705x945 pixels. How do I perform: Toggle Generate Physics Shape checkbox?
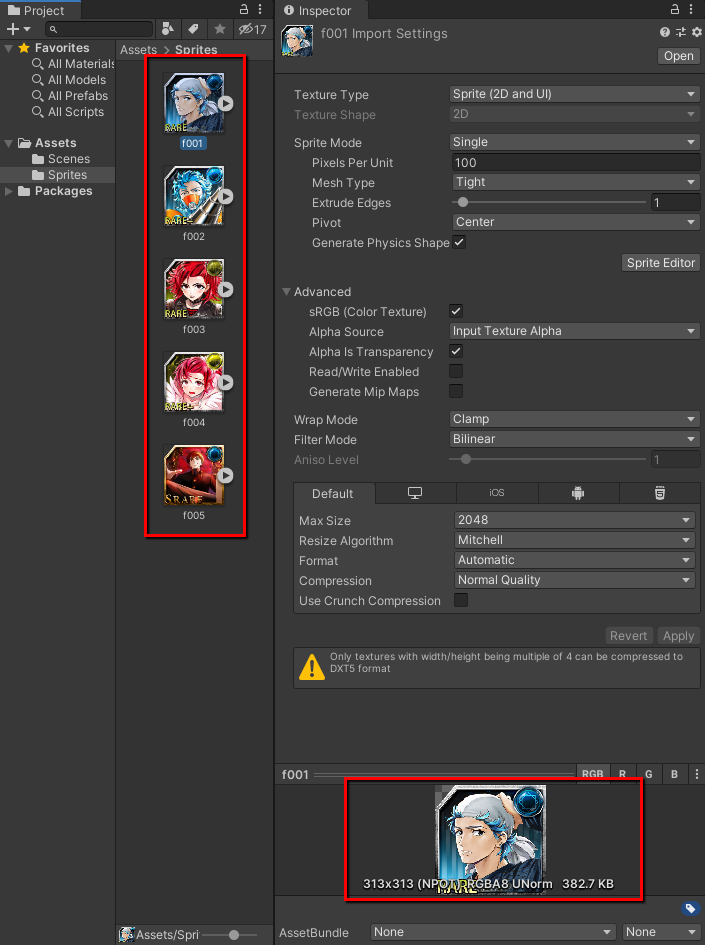tap(459, 242)
